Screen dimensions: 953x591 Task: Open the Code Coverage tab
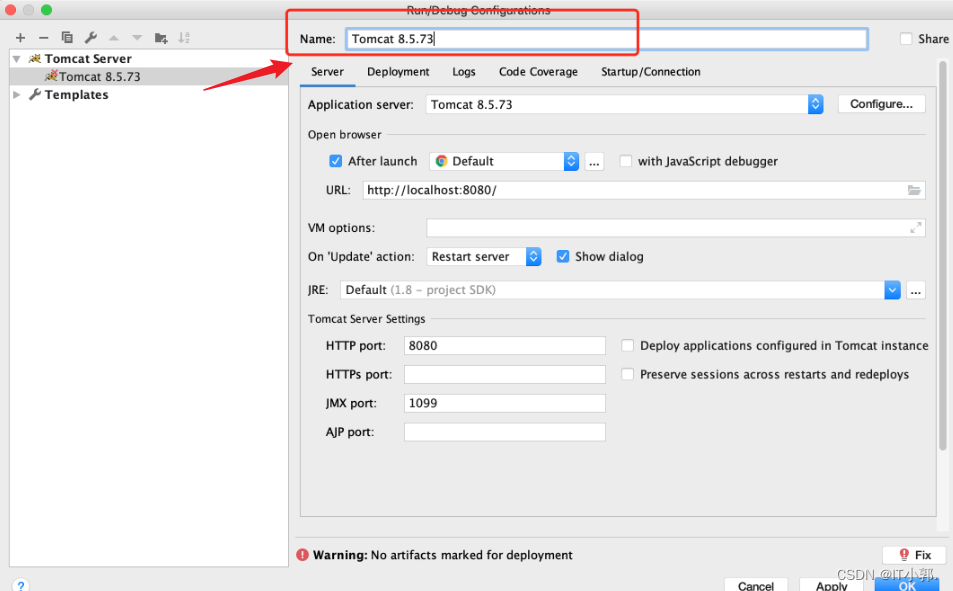pos(538,72)
